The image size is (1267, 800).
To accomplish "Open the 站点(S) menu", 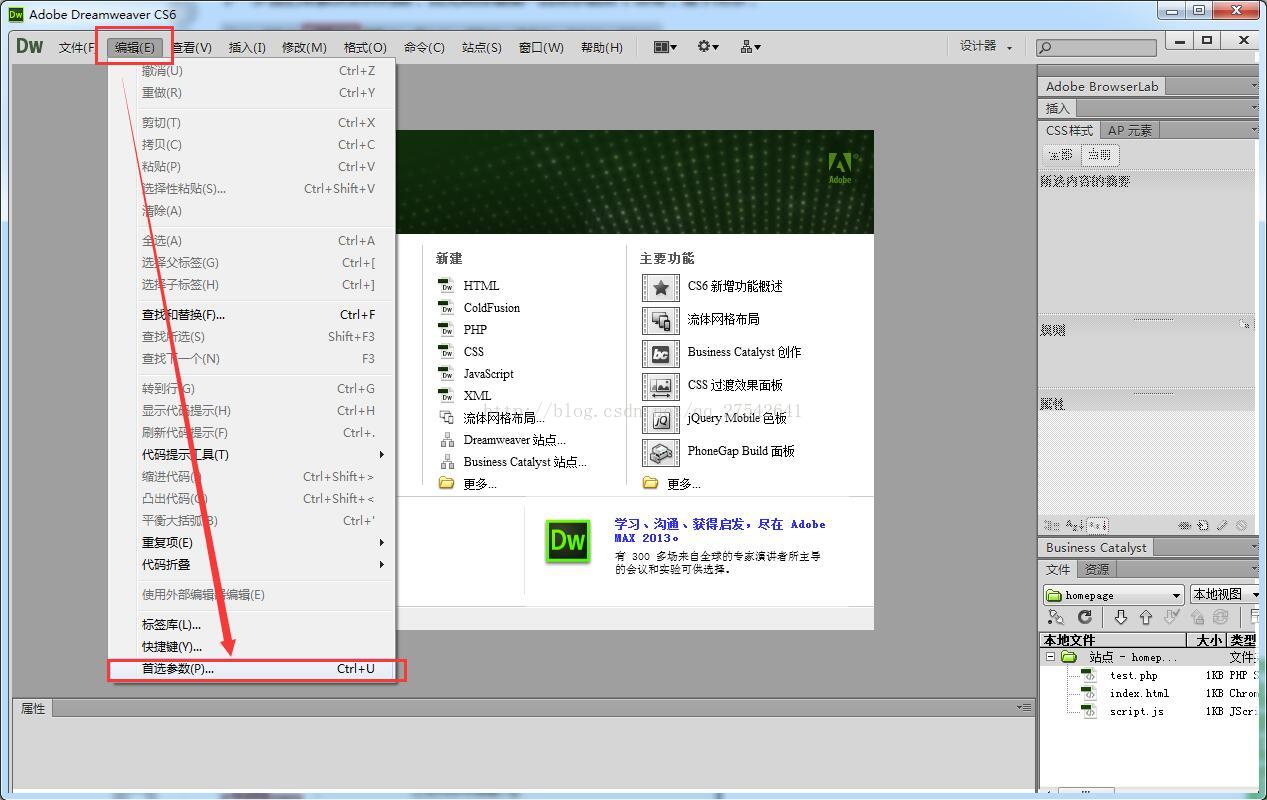I will pos(482,47).
